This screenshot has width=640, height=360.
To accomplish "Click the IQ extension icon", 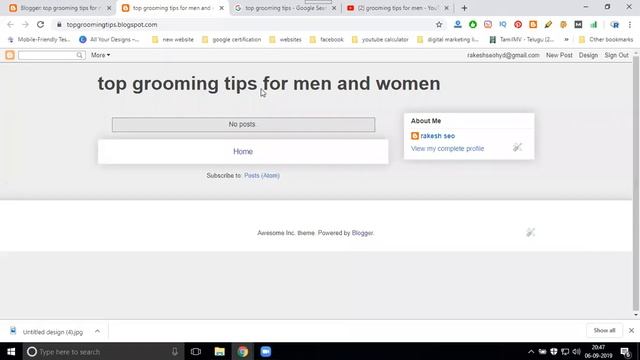I will pos(503,24).
